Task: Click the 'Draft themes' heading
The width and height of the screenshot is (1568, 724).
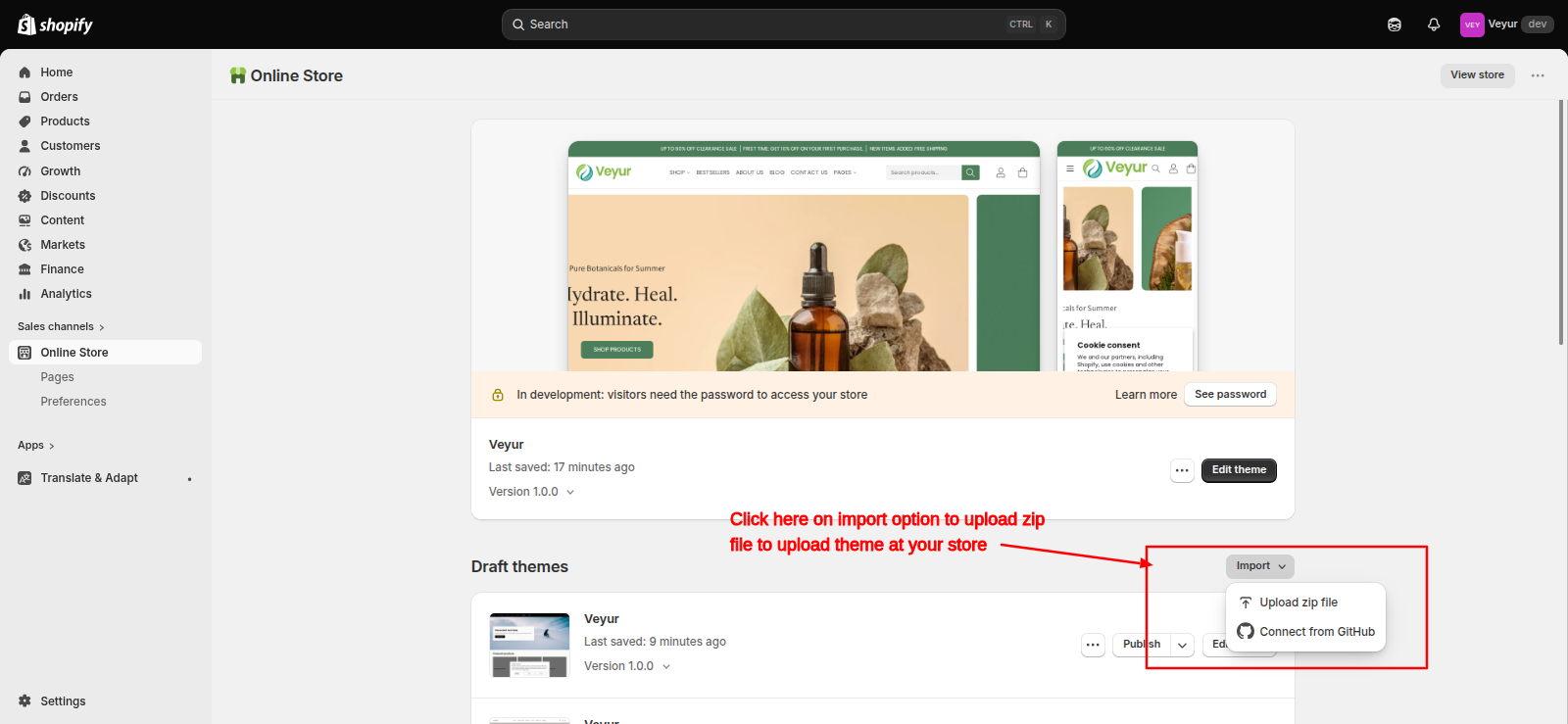Action: 519,567
